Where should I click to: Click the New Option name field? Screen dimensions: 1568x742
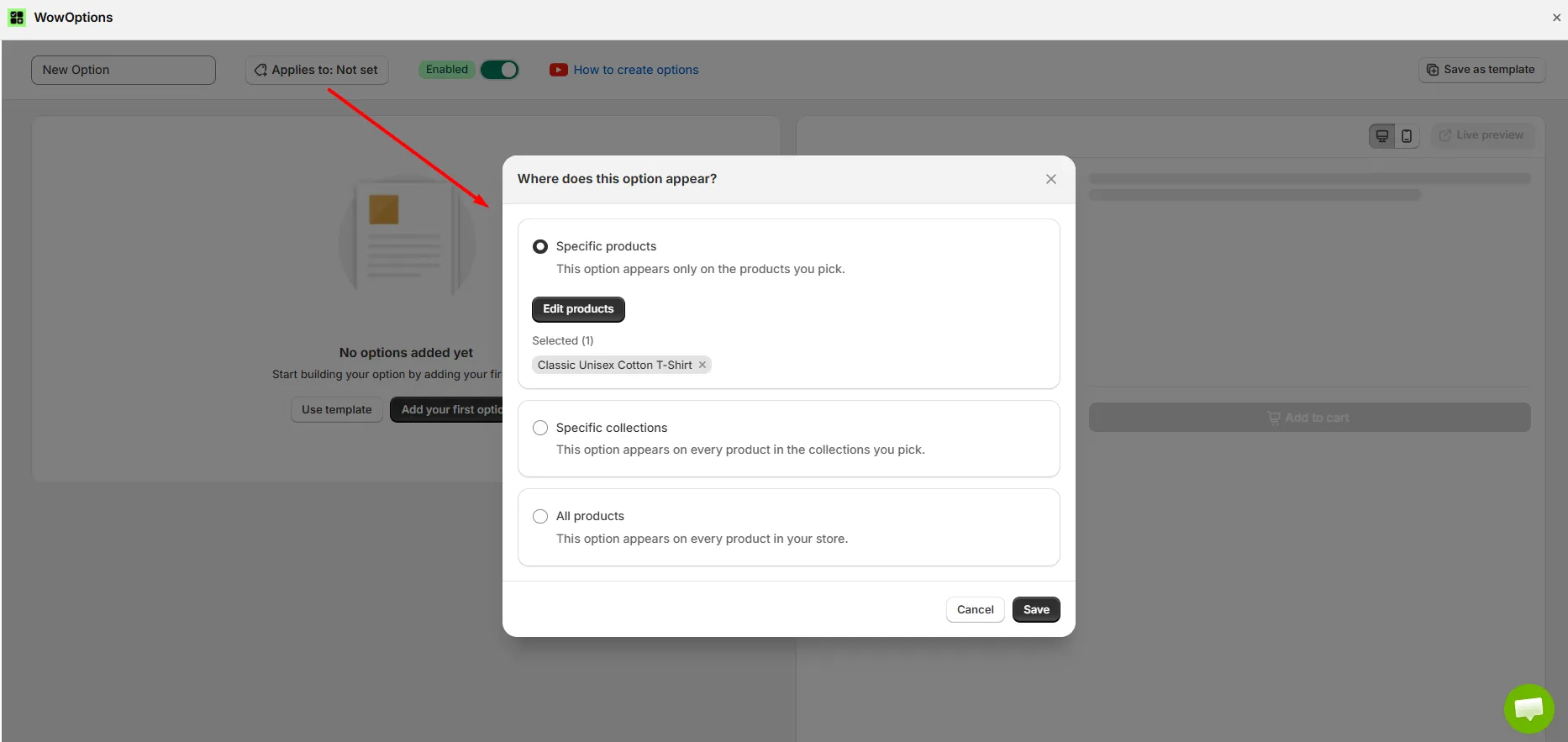124,70
